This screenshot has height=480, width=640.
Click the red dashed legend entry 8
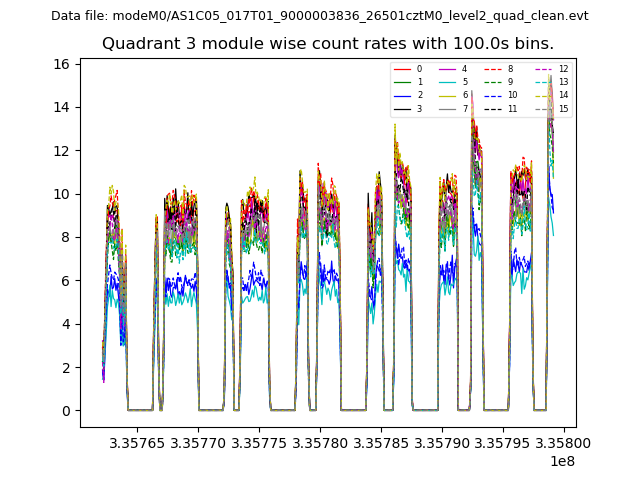pos(499,69)
